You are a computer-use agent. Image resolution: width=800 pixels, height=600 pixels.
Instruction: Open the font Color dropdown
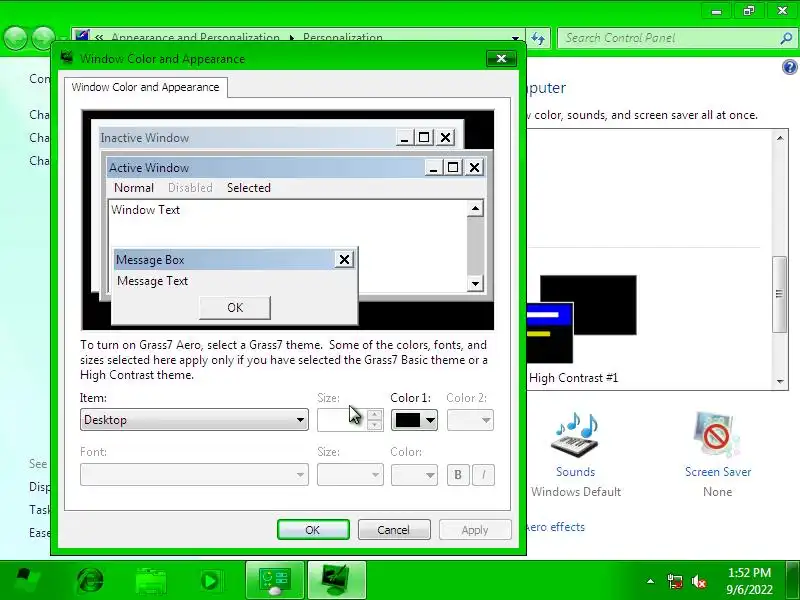(414, 475)
